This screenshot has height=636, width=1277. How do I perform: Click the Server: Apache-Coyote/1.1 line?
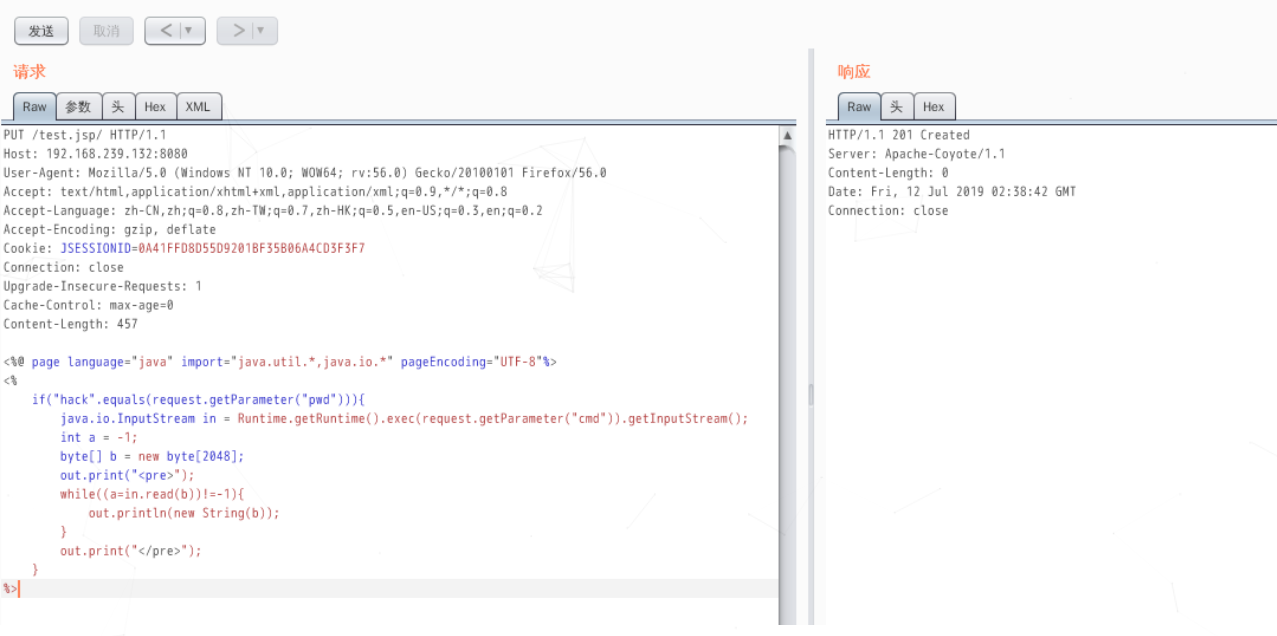pos(917,154)
